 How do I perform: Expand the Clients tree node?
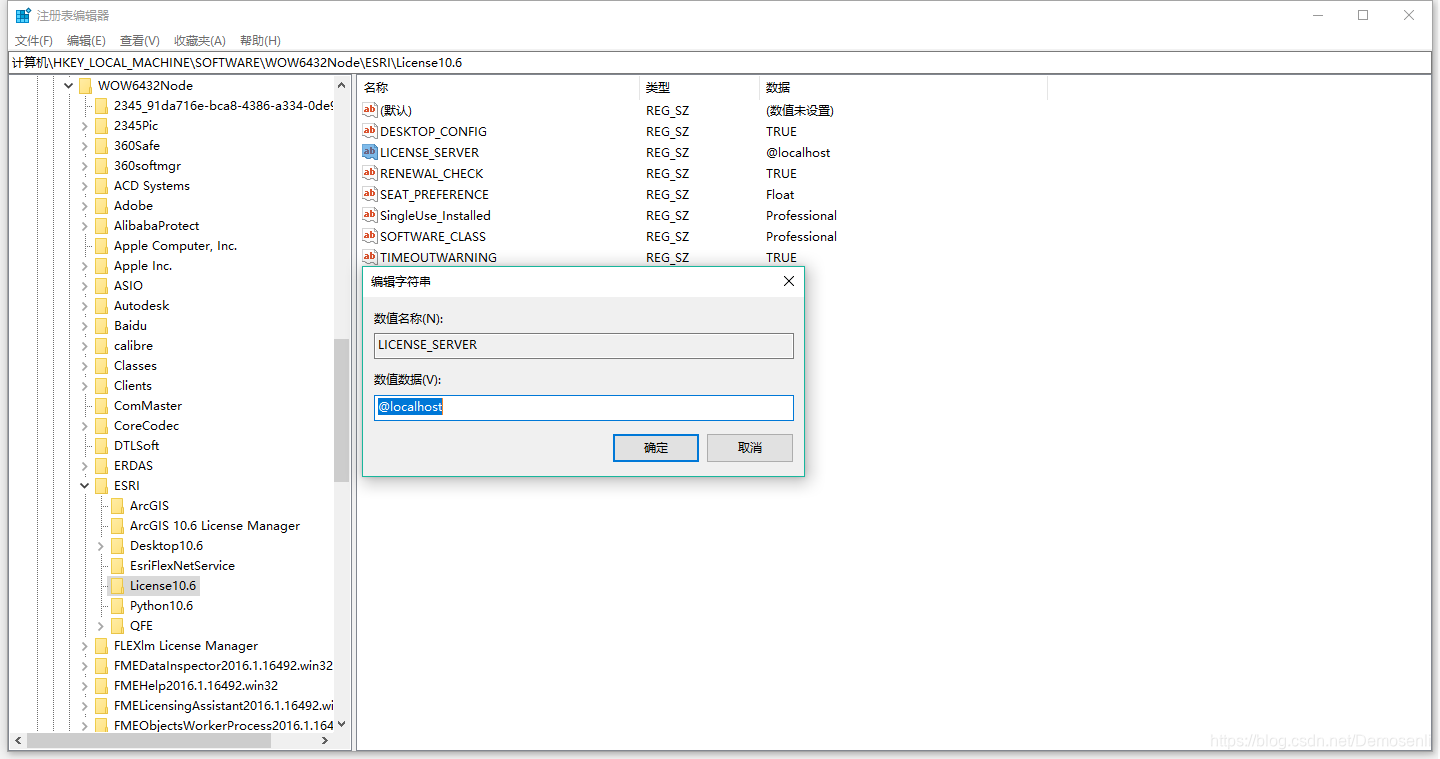pos(84,385)
